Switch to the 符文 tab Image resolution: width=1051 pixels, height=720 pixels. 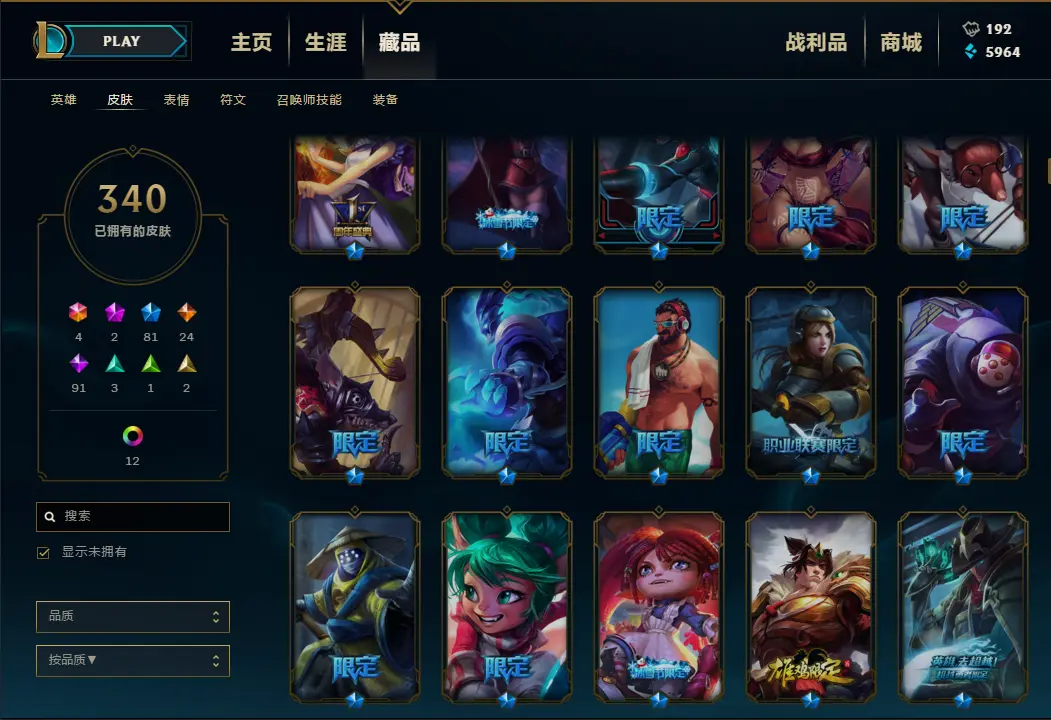coord(233,100)
